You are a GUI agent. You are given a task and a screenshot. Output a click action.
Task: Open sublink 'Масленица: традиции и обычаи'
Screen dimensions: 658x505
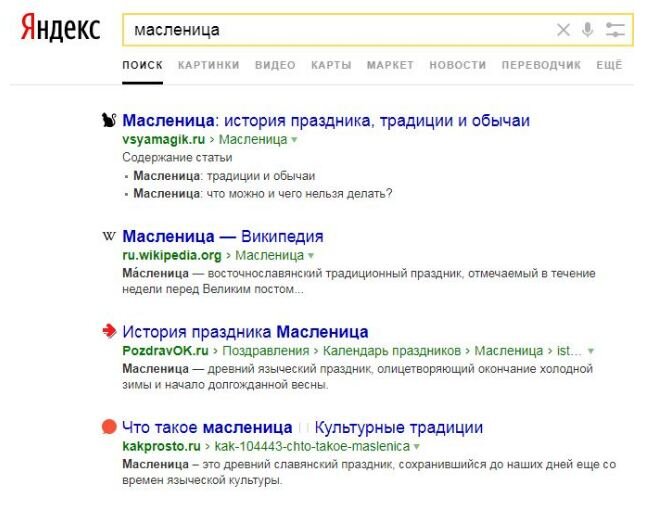(224, 175)
